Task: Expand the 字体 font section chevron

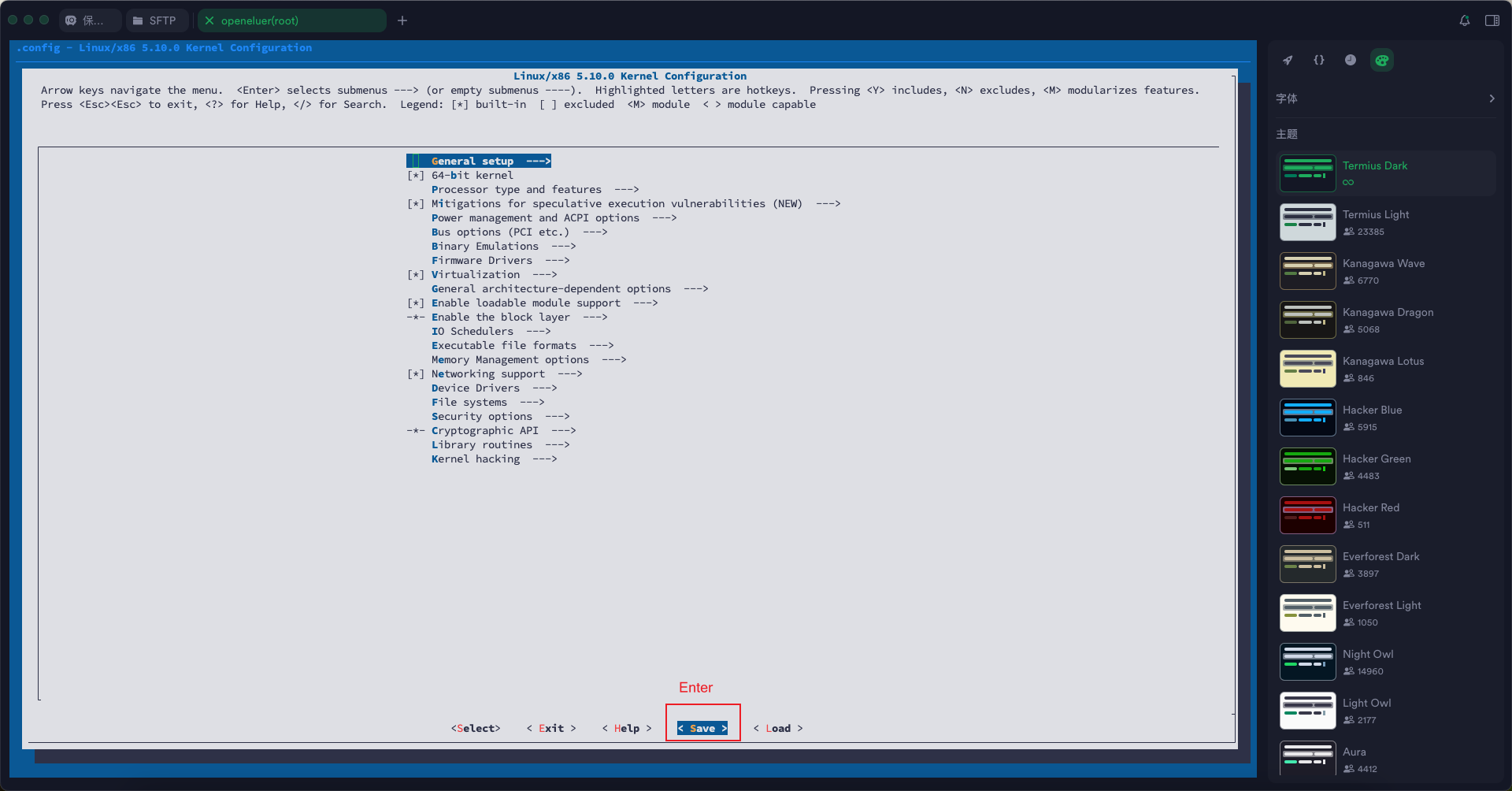Action: [x=1492, y=98]
